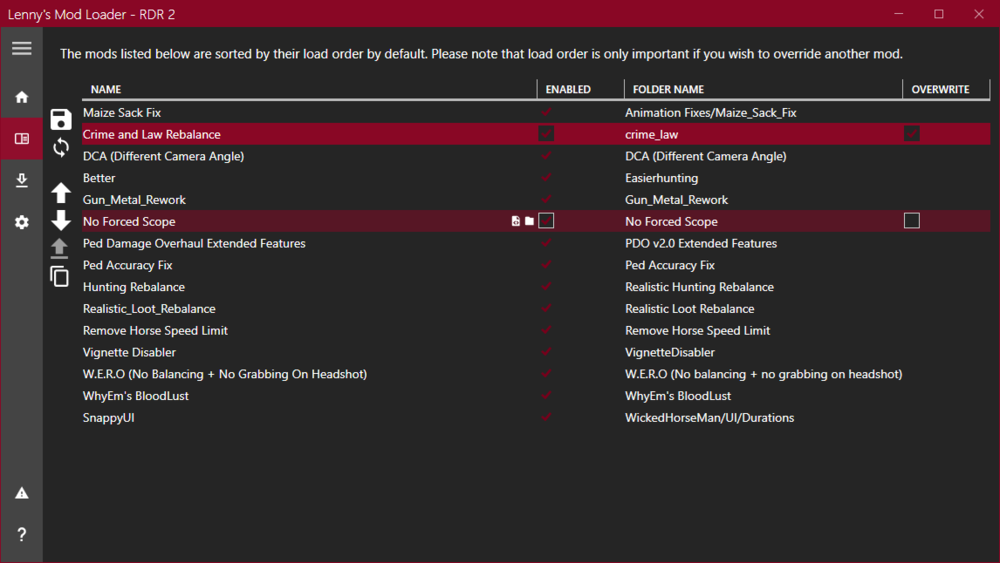Toggle Overwrite for Crime and Law Rebalance

pos(911,134)
